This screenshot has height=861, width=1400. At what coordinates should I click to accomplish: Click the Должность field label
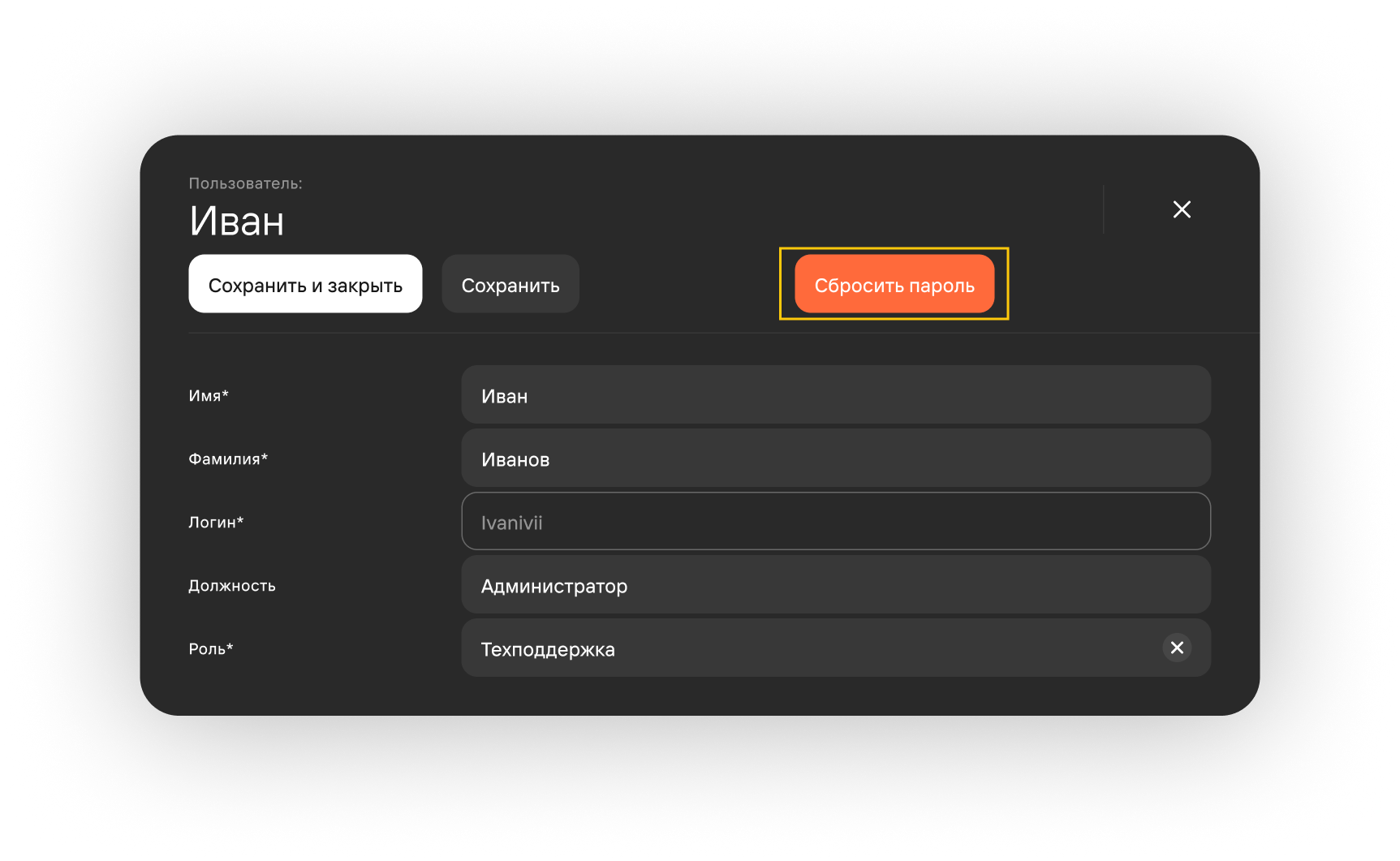tap(232, 586)
